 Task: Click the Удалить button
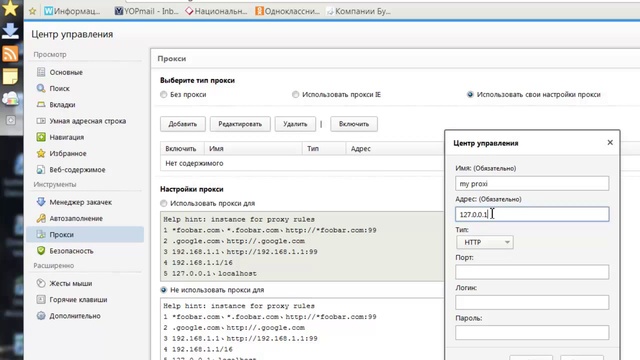click(x=295, y=124)
